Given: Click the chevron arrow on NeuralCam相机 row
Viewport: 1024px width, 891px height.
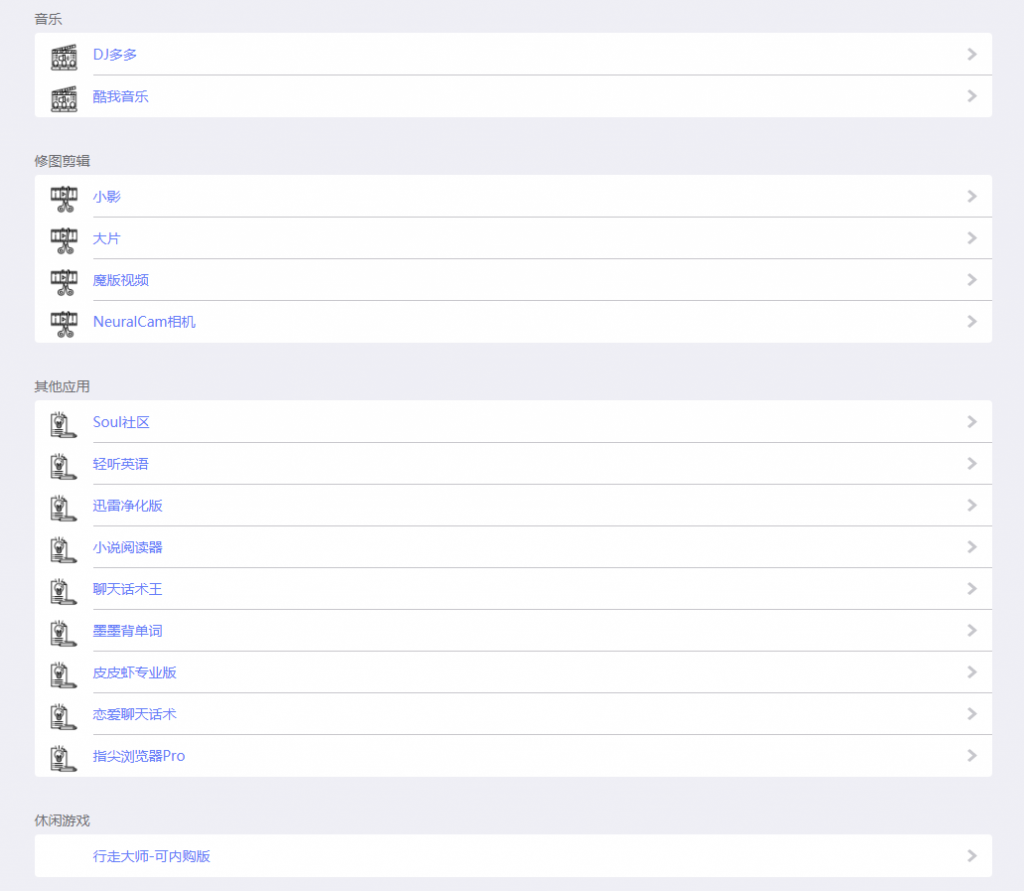Looking at the screenshot, I should (x=972, y=321).
